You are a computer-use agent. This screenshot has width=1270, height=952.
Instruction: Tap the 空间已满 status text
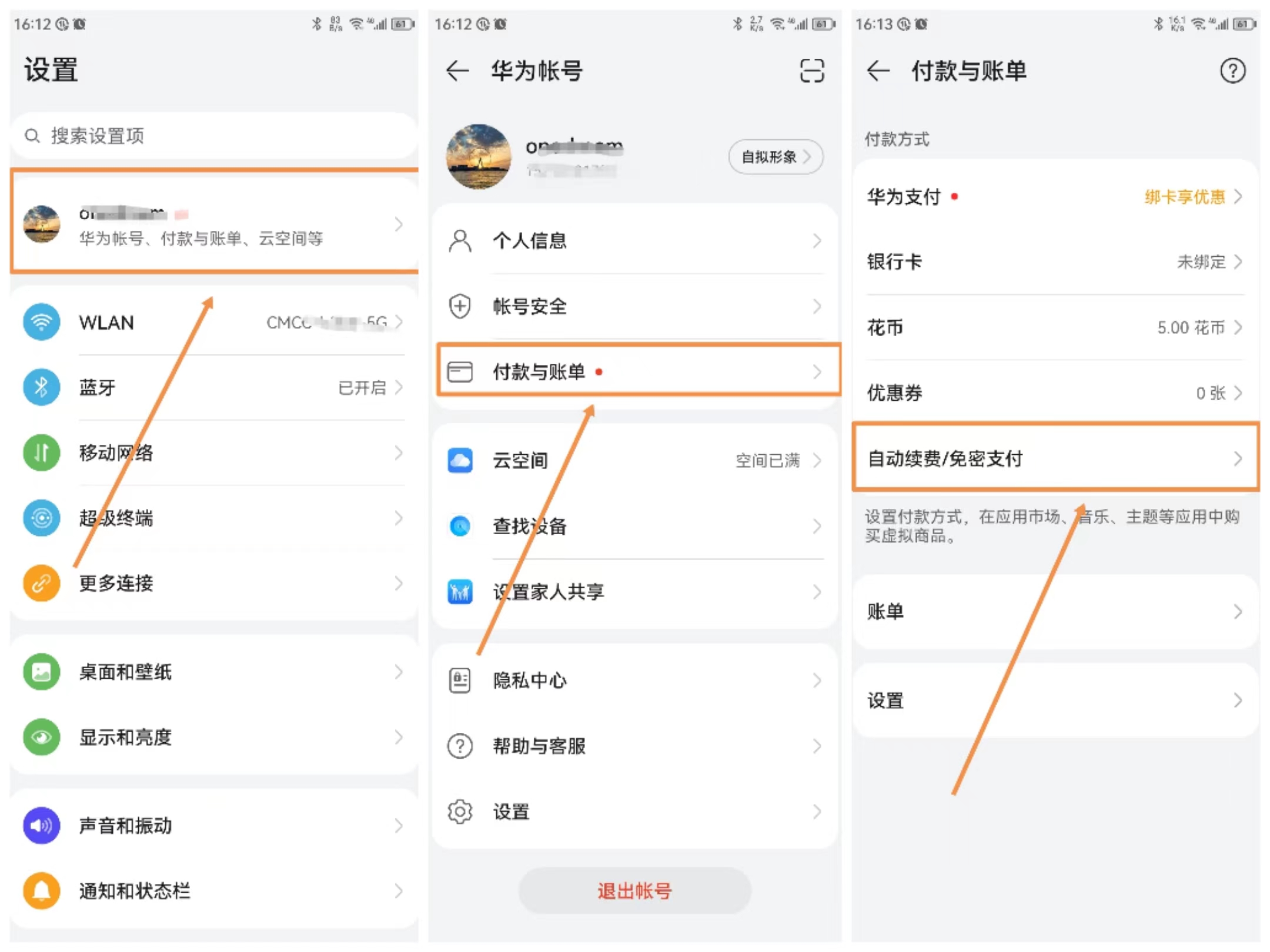click(768, 460)
